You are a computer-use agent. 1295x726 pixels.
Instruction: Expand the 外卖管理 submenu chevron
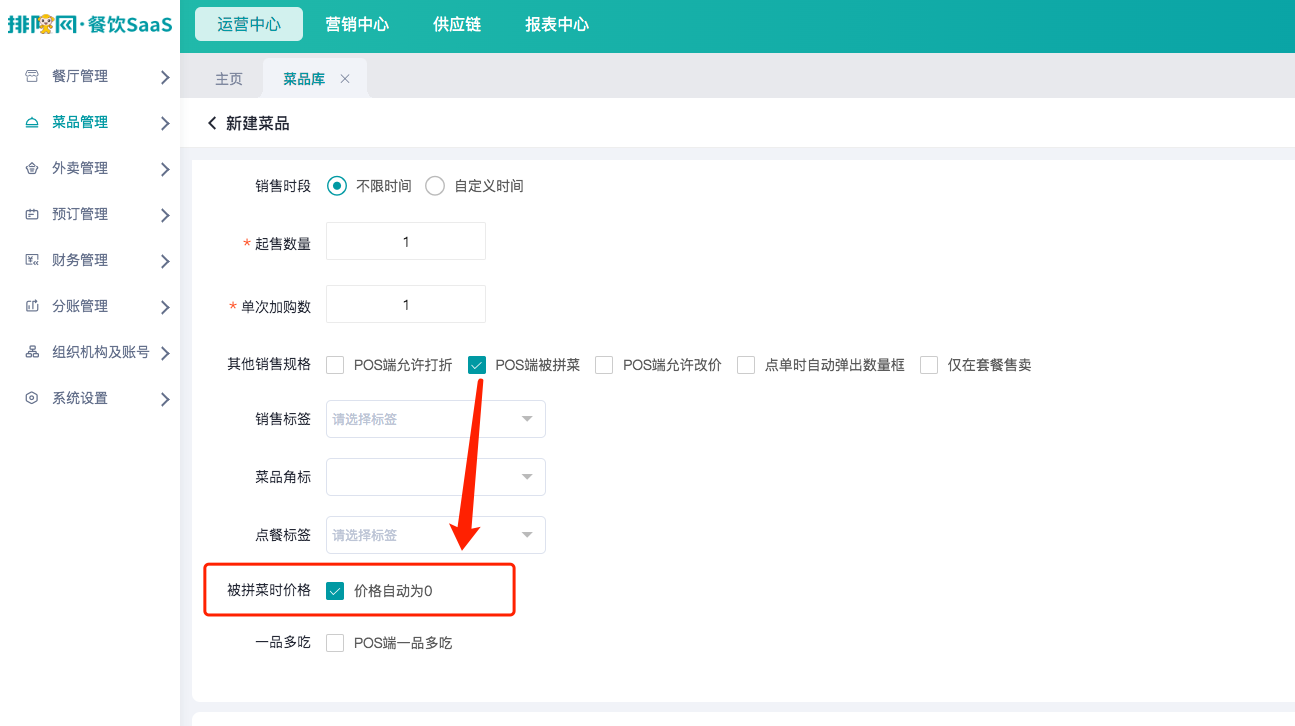click(165, 169)
